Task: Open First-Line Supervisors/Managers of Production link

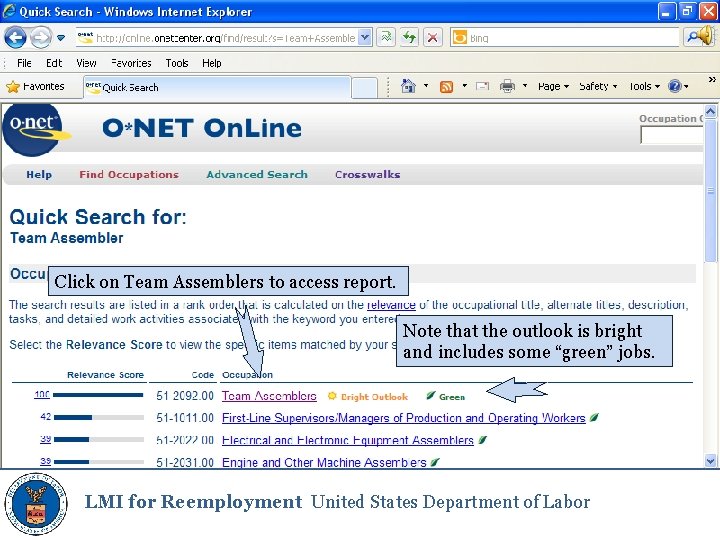Action: point(404,418)
